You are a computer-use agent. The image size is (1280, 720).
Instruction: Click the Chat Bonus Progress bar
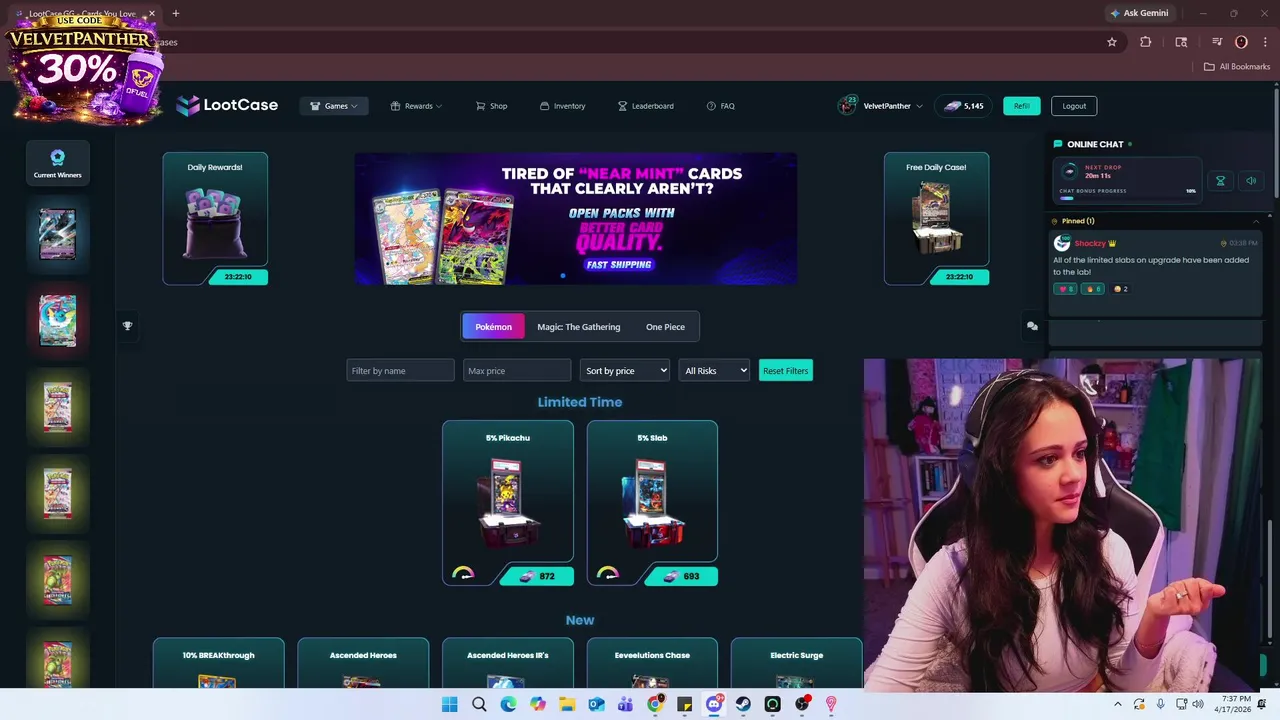pyautogui.click(x=1128, y=196)
